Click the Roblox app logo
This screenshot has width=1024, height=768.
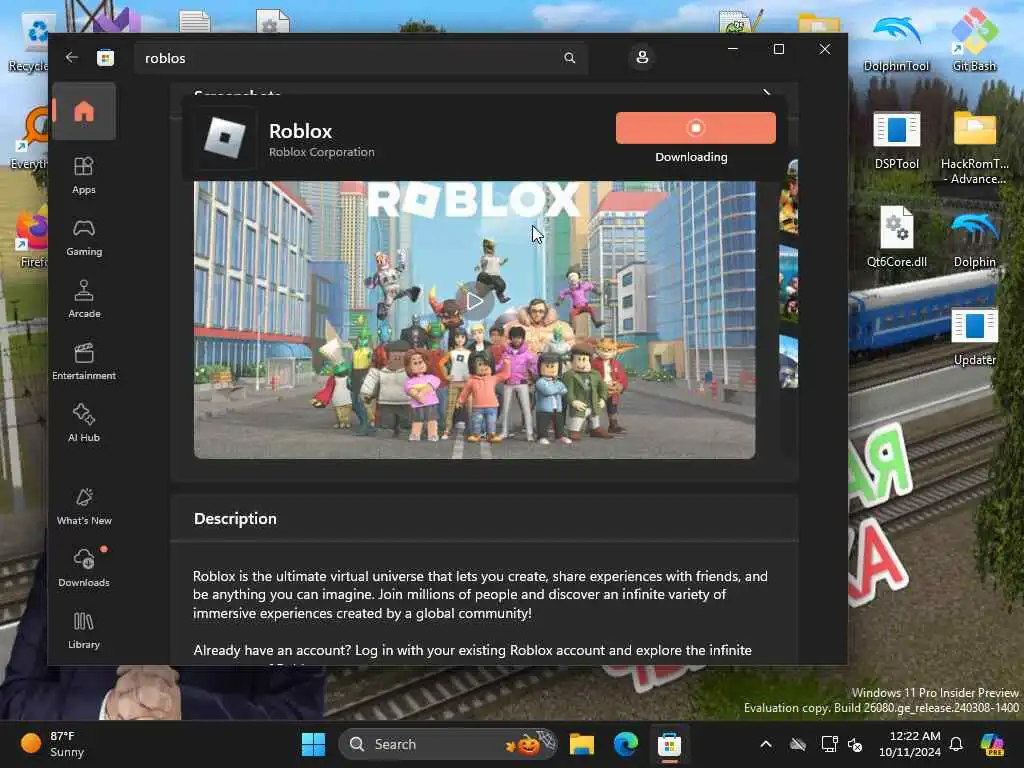click(225, 138)
